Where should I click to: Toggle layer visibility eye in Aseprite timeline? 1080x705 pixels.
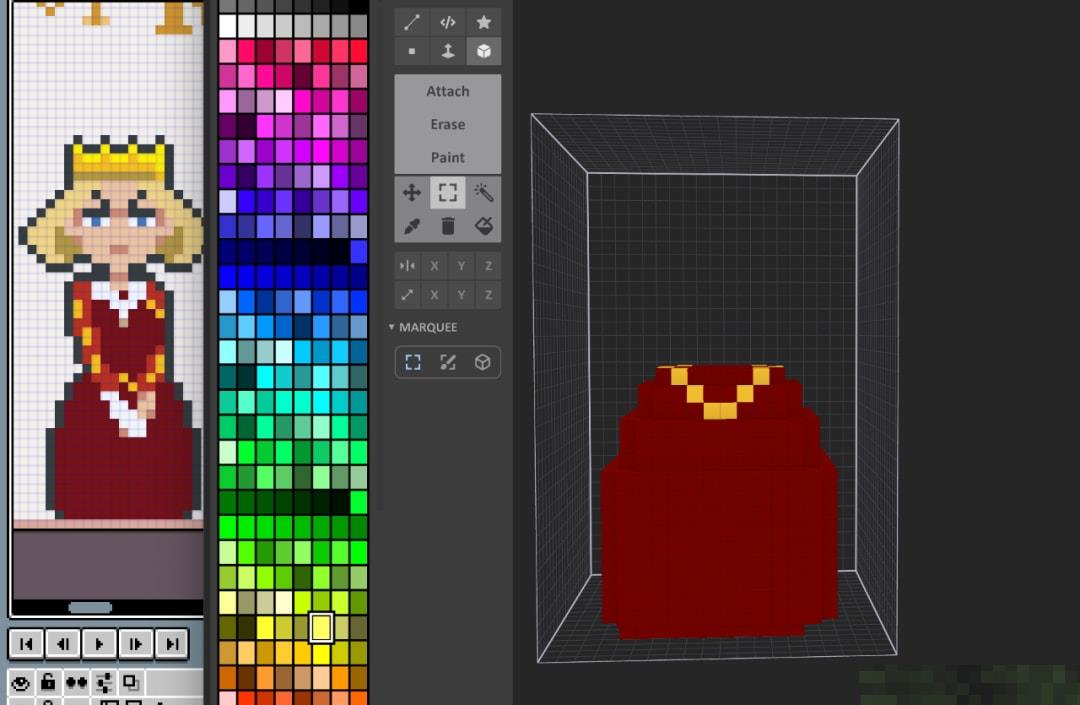click(x=21, y=683)
